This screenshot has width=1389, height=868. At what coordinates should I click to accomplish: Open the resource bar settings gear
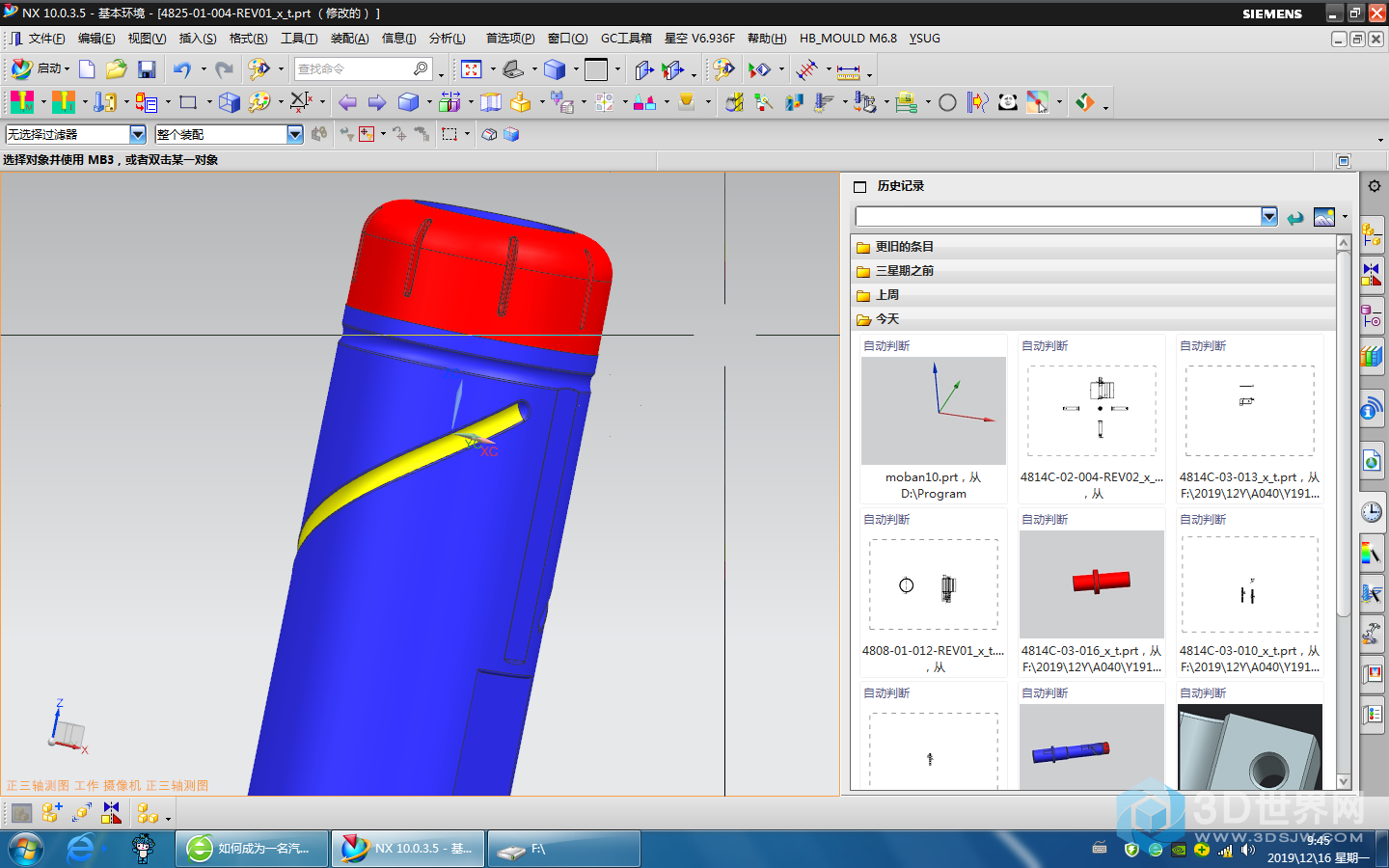coord(1375,186)
